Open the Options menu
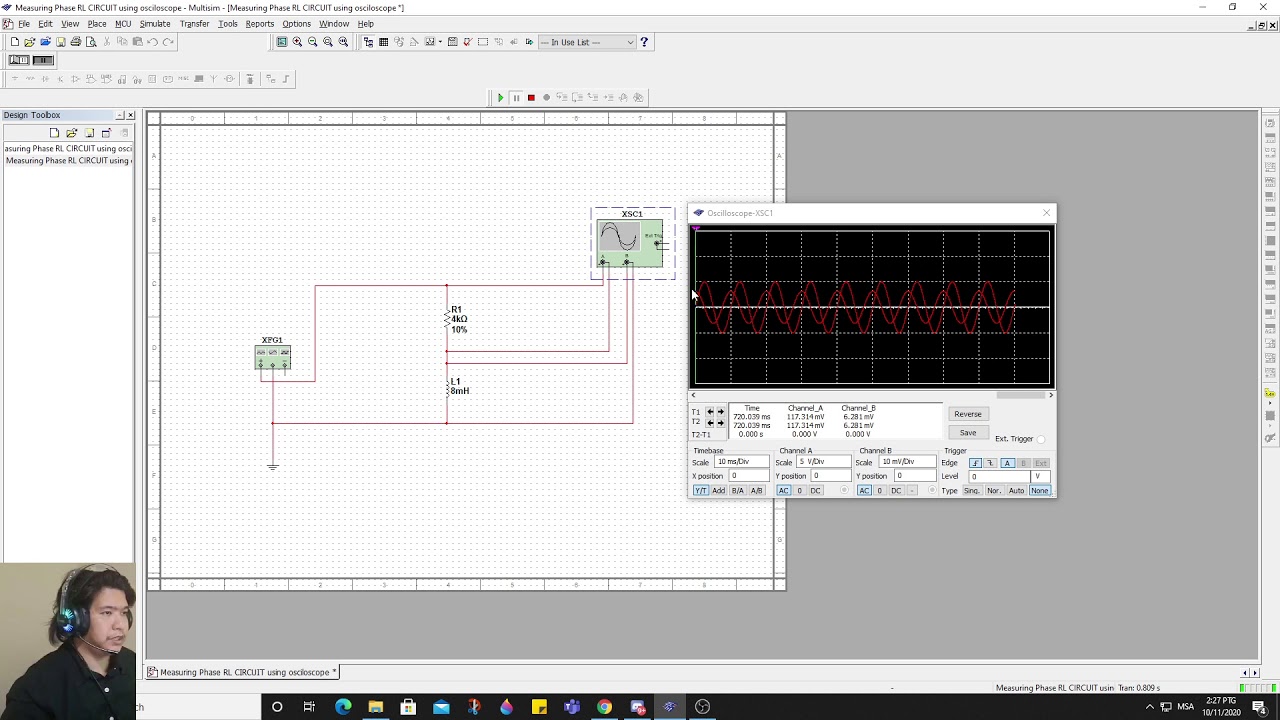The image size is (1280, 720). point(296,24)
